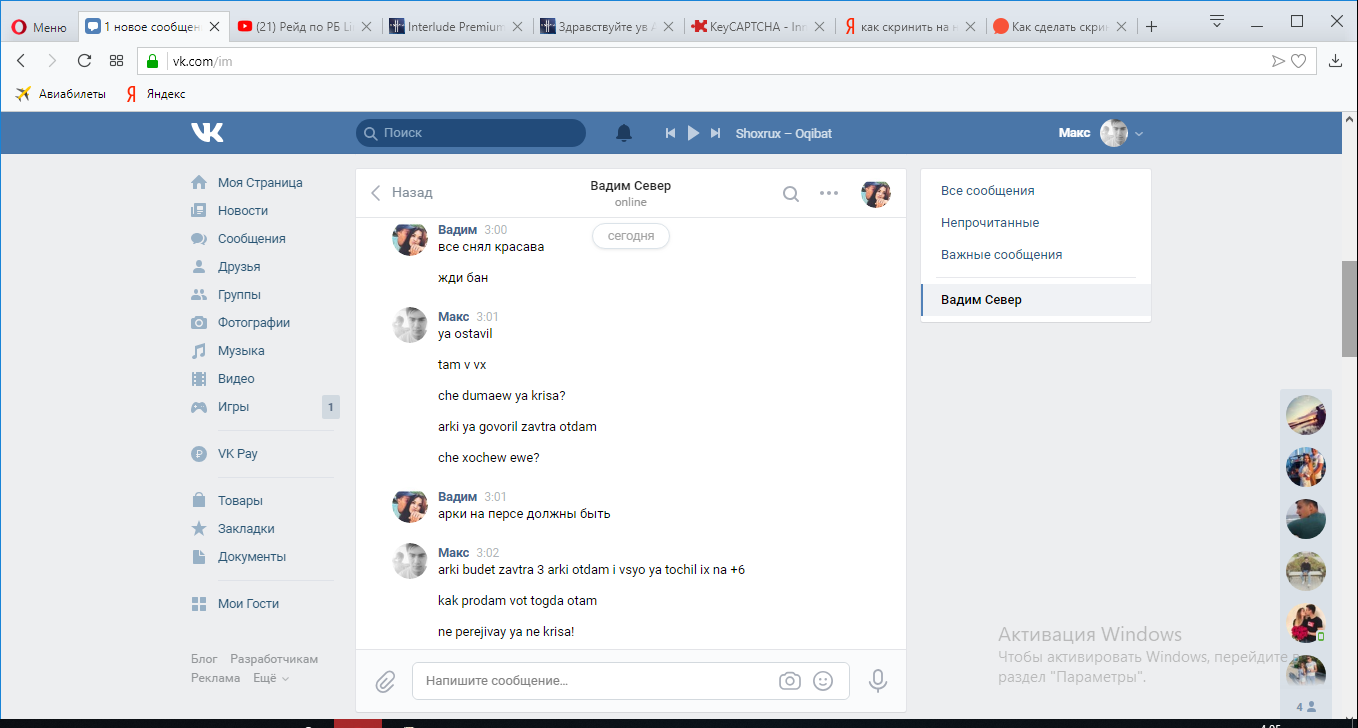Screen dimensions: 1358x728
Task: Open the notifications bell
Action: click(624, 133)
